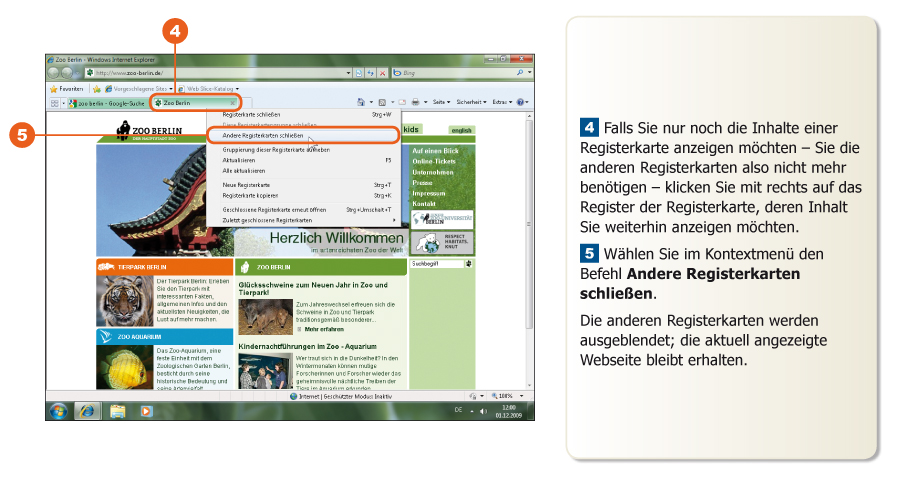Viewport: 900px width, 480px height.
Task: Switch to the 'zoo berlin - Google-Suche' tab
Action: point(108,102)
